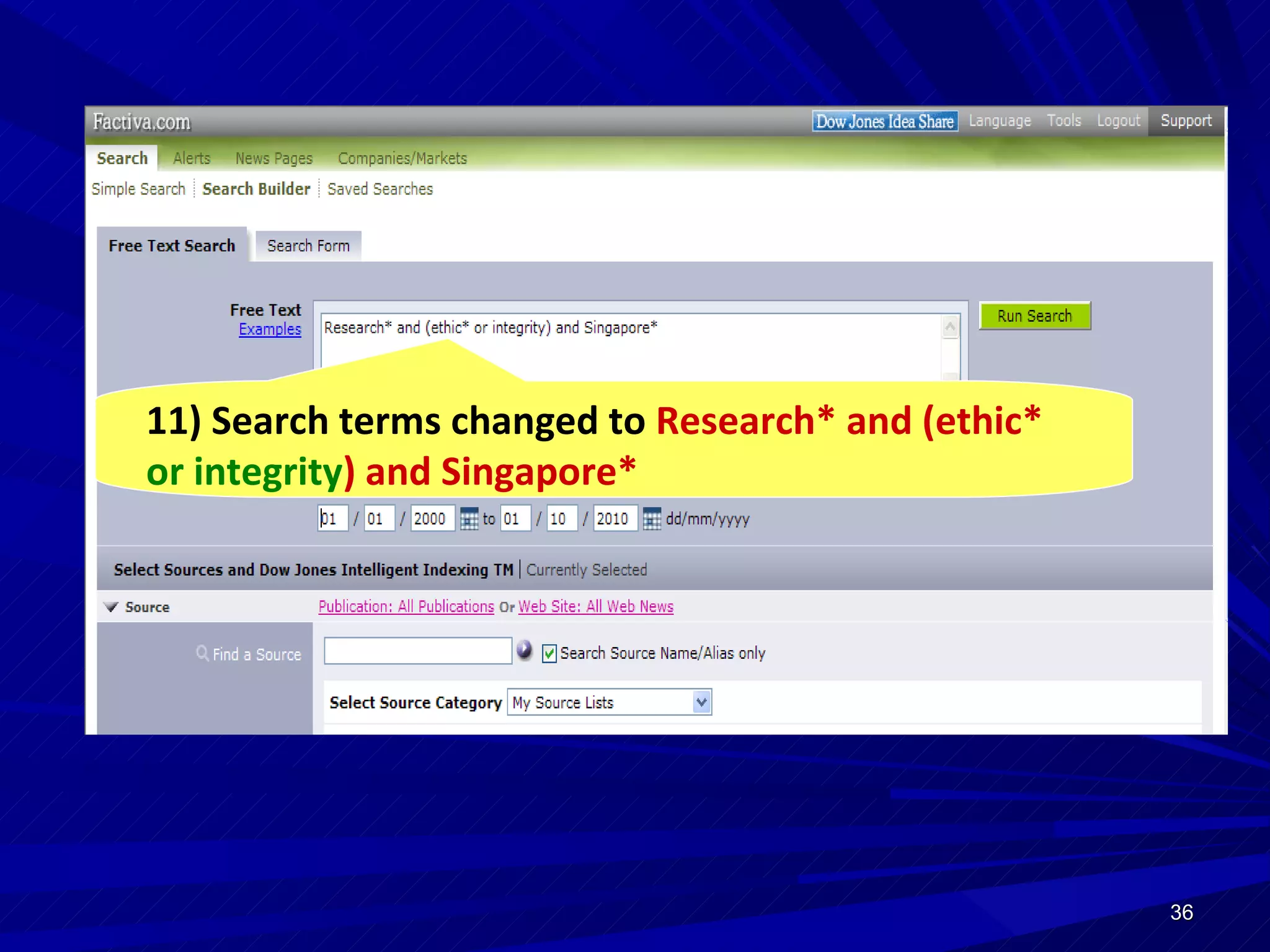The image size is (1270, 952).
Task: Open the Free Text Examples link
Action: pos(270,329)
